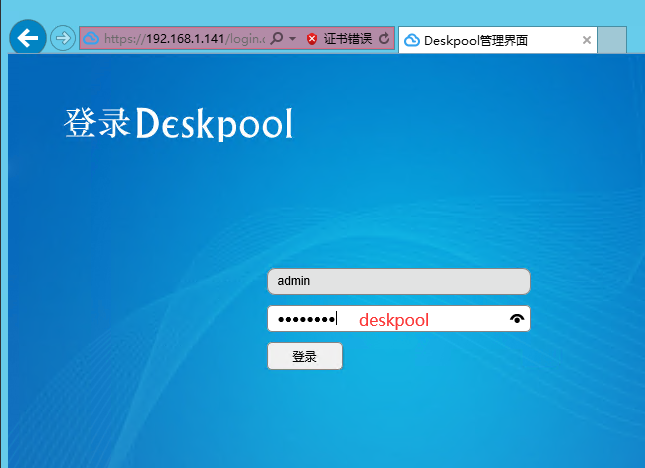Focus the address bar URL 192.168.1.141
This screenshot has height=468, width=645.
pyautogui.click(x=184, y=39)
